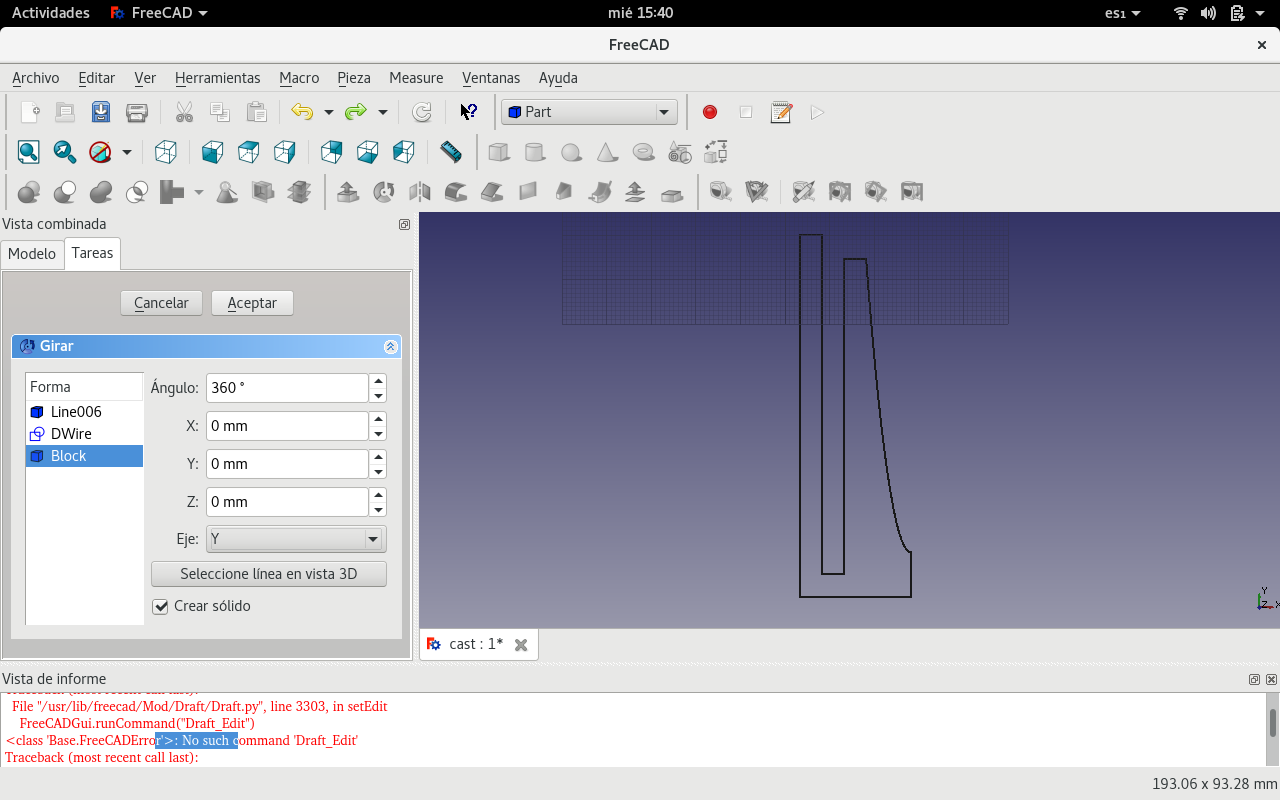The height and width of the screenshot is (800, 1280).
Task: Switch to the isometric view icon
Action: pos(166,152)
